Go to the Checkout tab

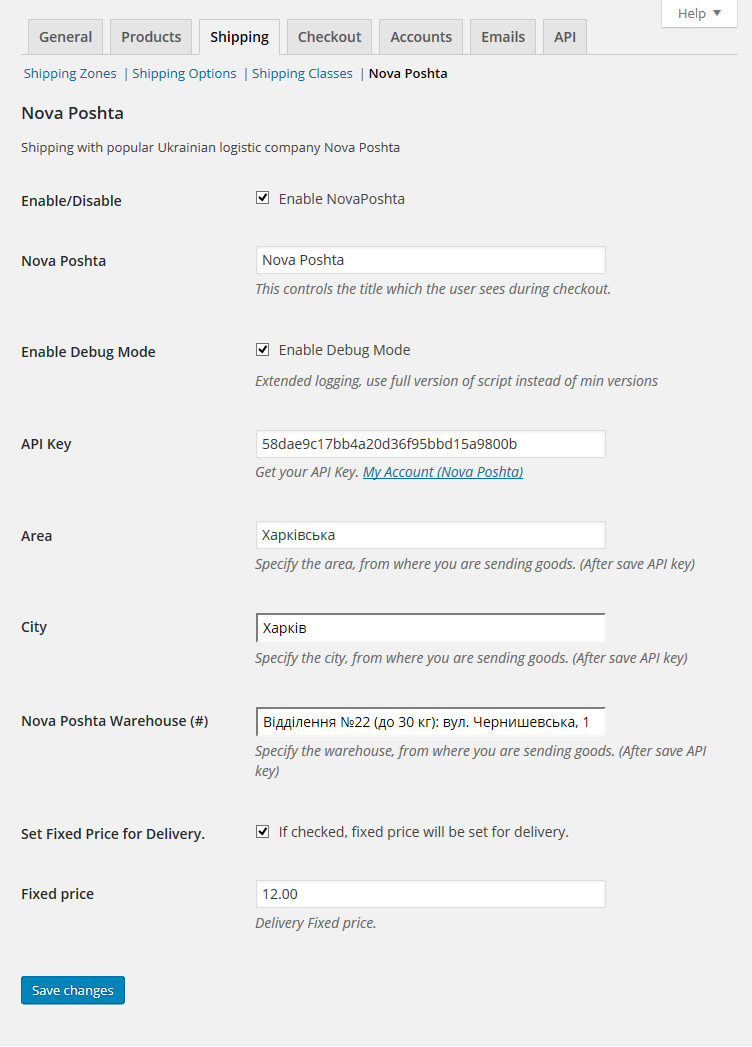tap(329, 37)
